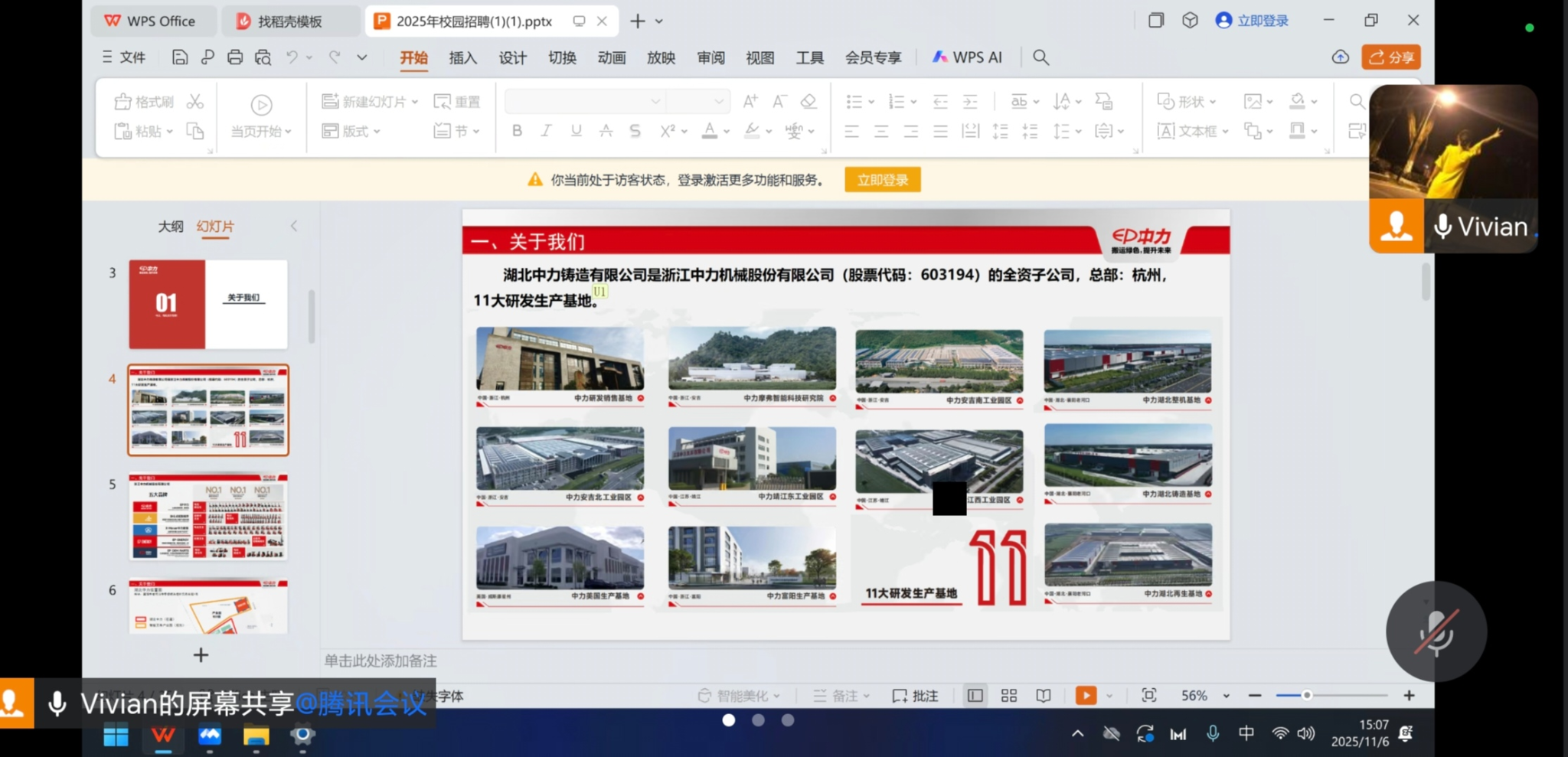Open the 插入 ribbon tab
1568x757 pixels.
(462, 57)
